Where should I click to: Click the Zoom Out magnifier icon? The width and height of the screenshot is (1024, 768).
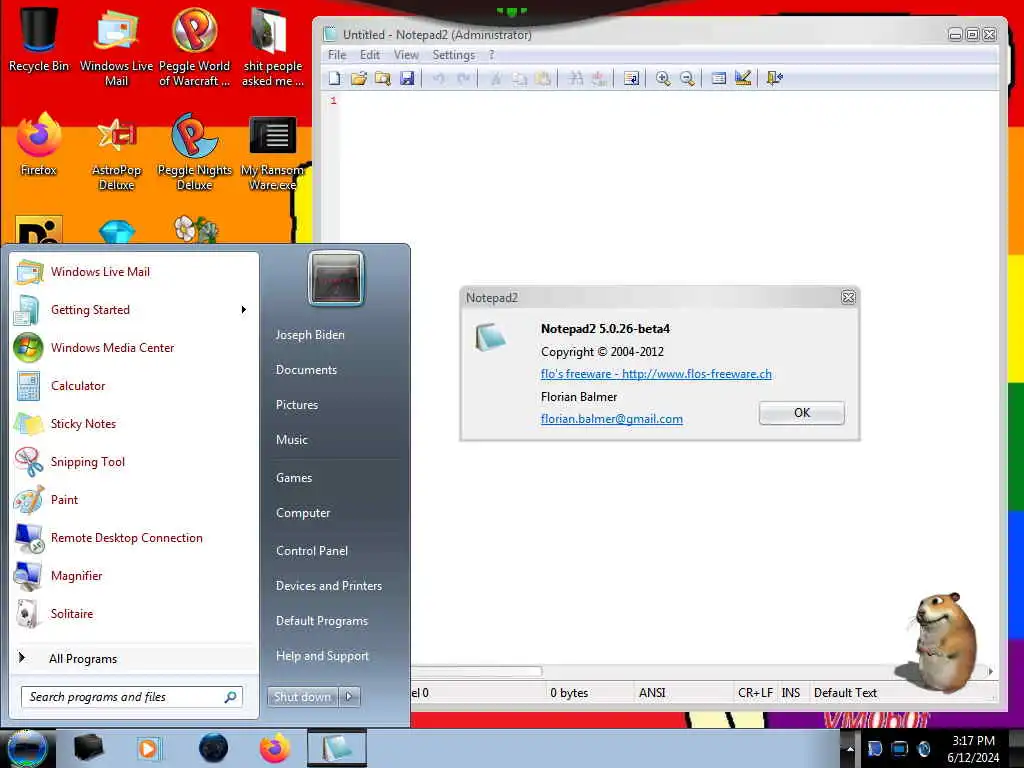click(687, 79)
